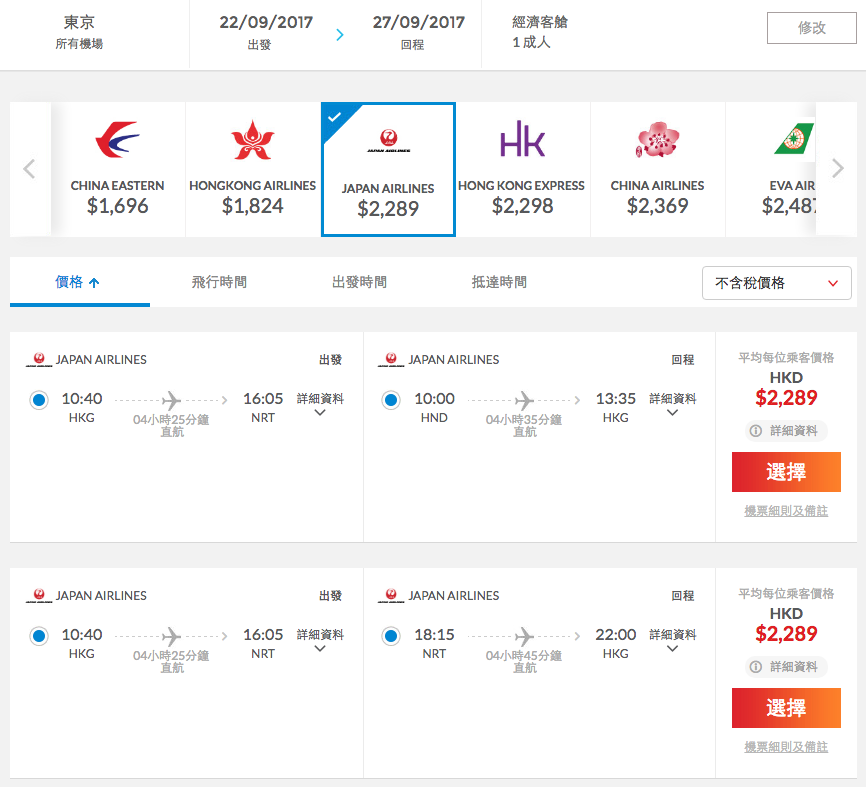
Task: Select return 10:00 HND flight radio
Action: [391, 399]
